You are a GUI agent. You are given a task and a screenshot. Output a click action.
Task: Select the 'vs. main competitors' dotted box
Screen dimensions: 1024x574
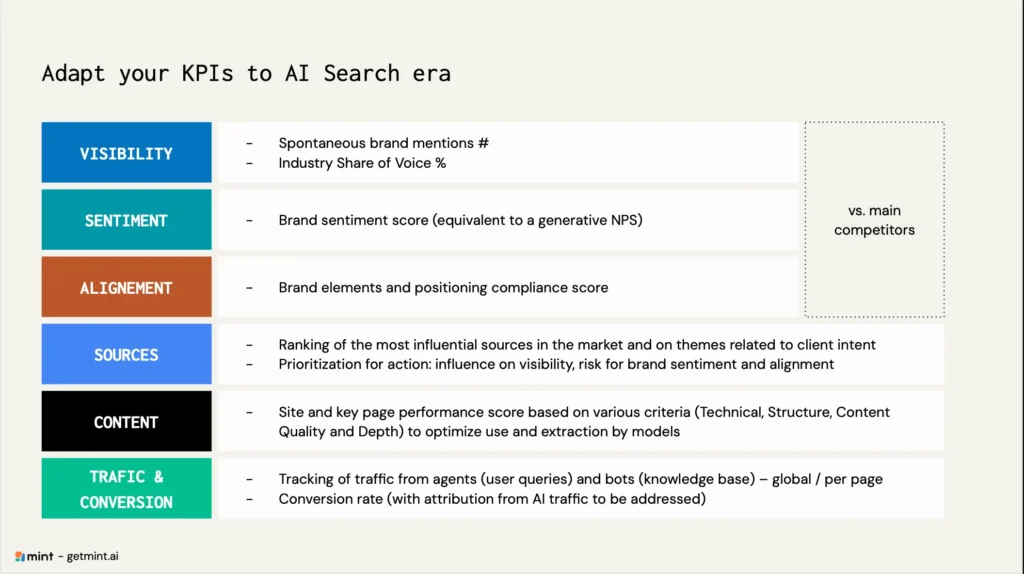[x=874, y=220]
